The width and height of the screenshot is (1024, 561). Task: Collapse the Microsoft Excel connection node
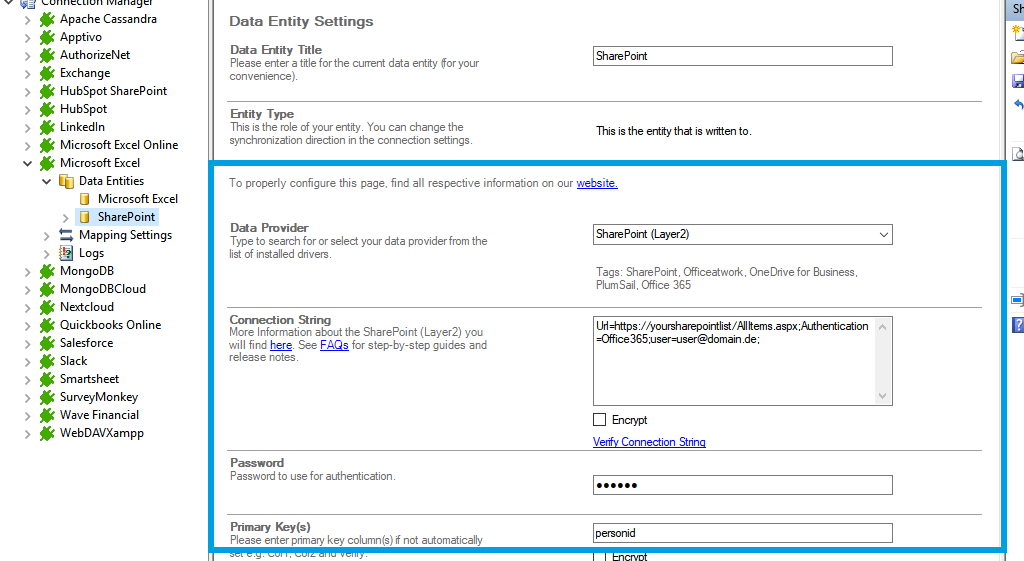tap(28, 163)
